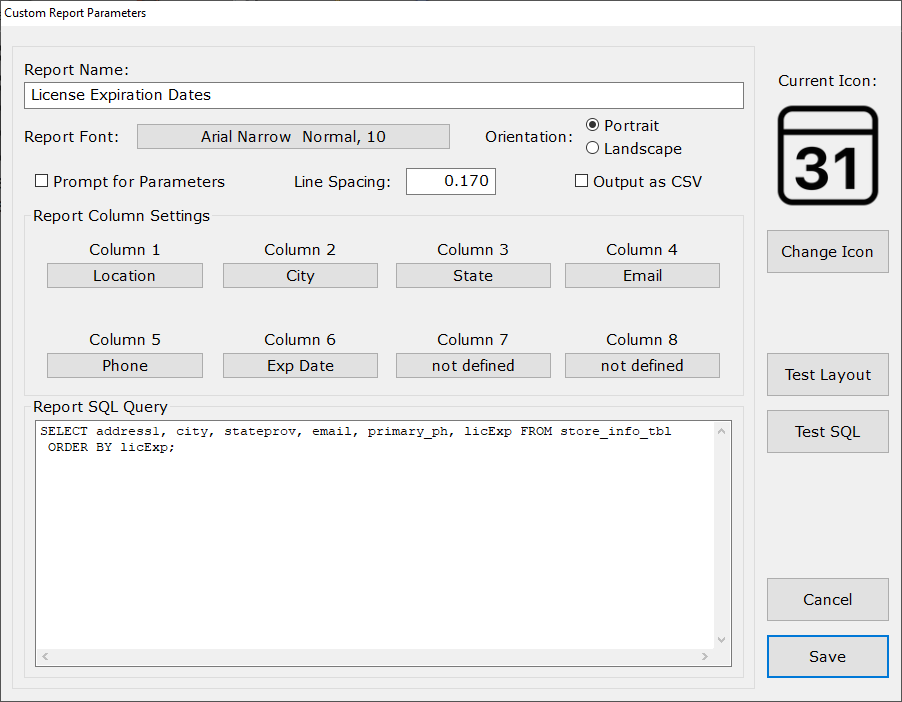902x702 pixels.
Task: Click the Test Layout button
Action: pyautogui.click(x=827, y=374)
